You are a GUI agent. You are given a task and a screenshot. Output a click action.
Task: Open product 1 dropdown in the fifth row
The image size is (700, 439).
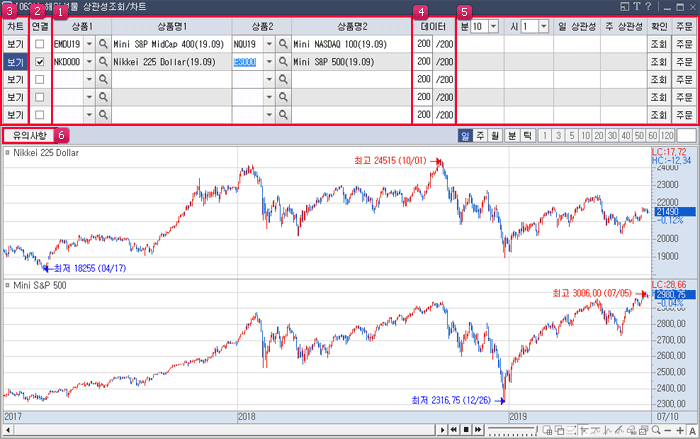tap(89, 115)
